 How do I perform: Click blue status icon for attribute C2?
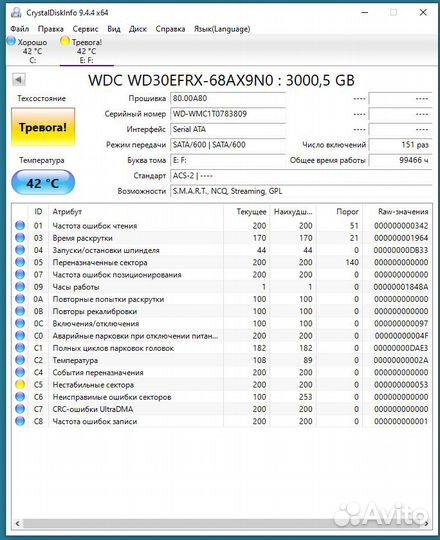click(x=20, y=360)
